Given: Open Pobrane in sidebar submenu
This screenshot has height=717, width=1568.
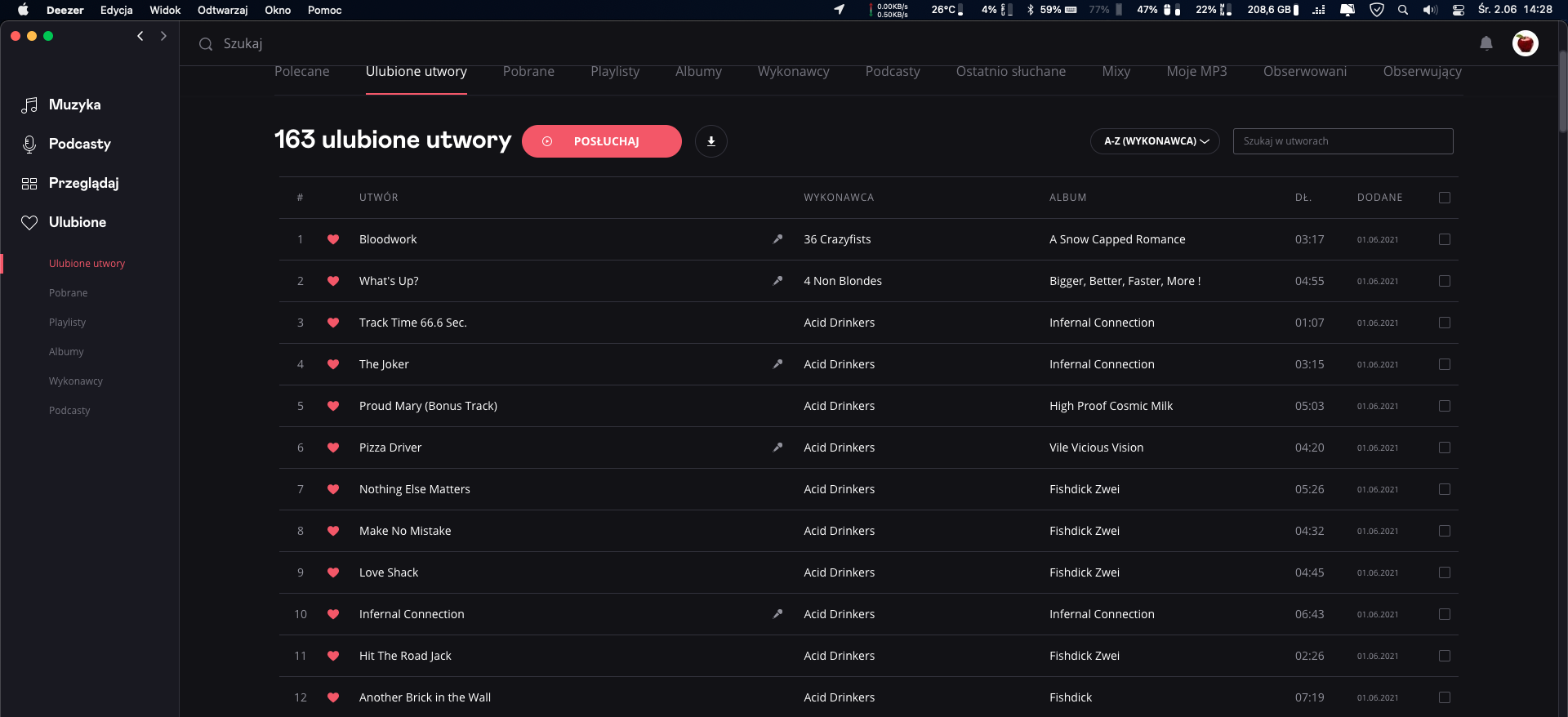Looking at the screenshot, I should 68,293.
